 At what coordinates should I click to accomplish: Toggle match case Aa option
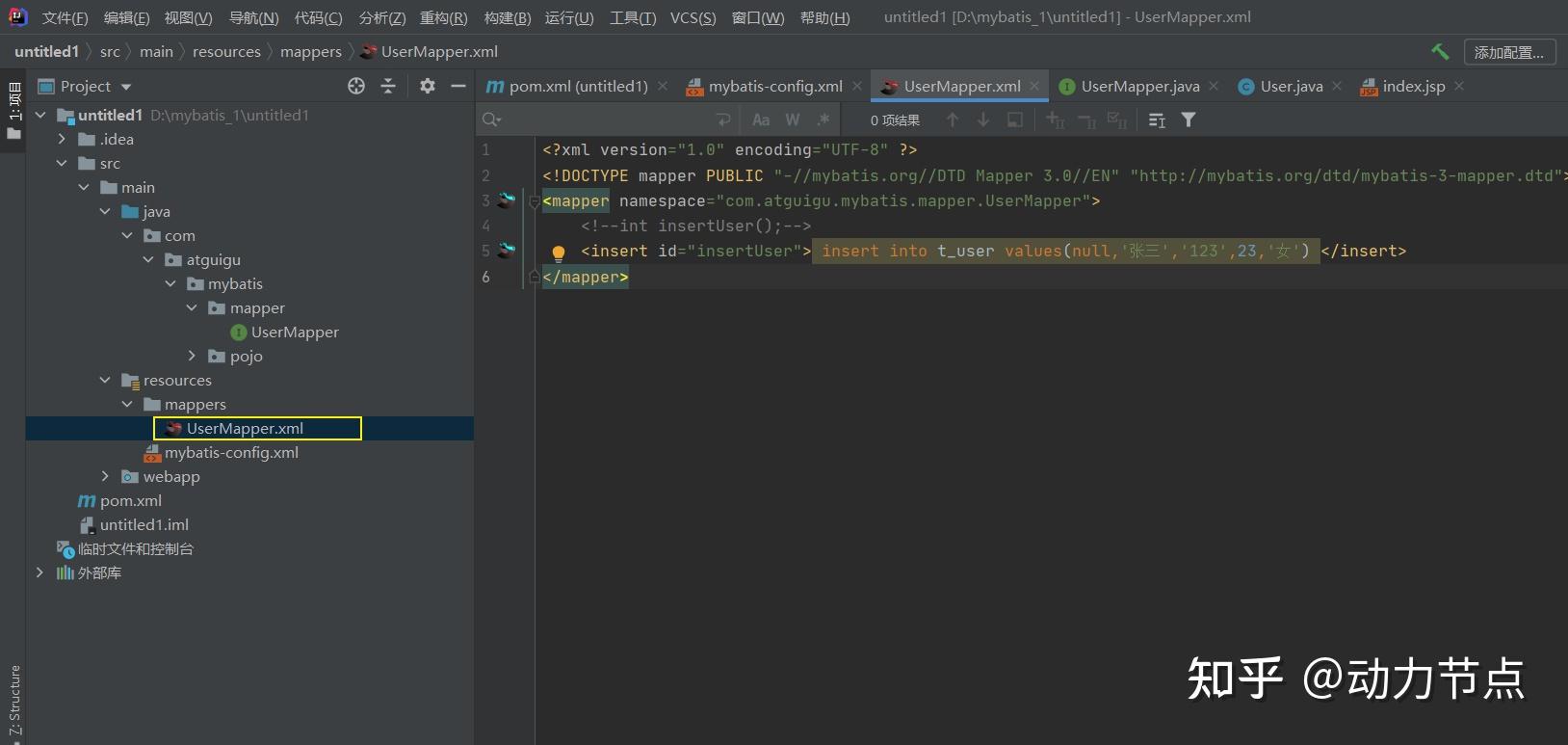point(761,120)
